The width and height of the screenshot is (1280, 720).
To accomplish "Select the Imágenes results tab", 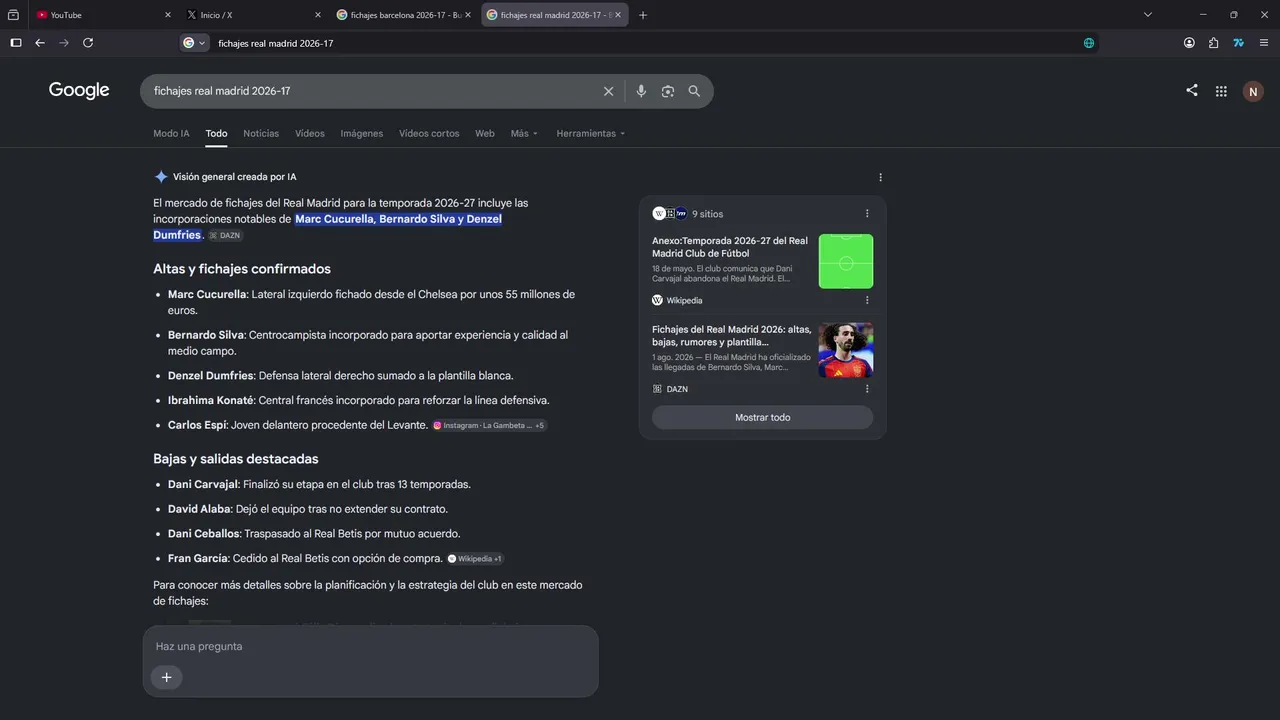I will pos(362,133).
